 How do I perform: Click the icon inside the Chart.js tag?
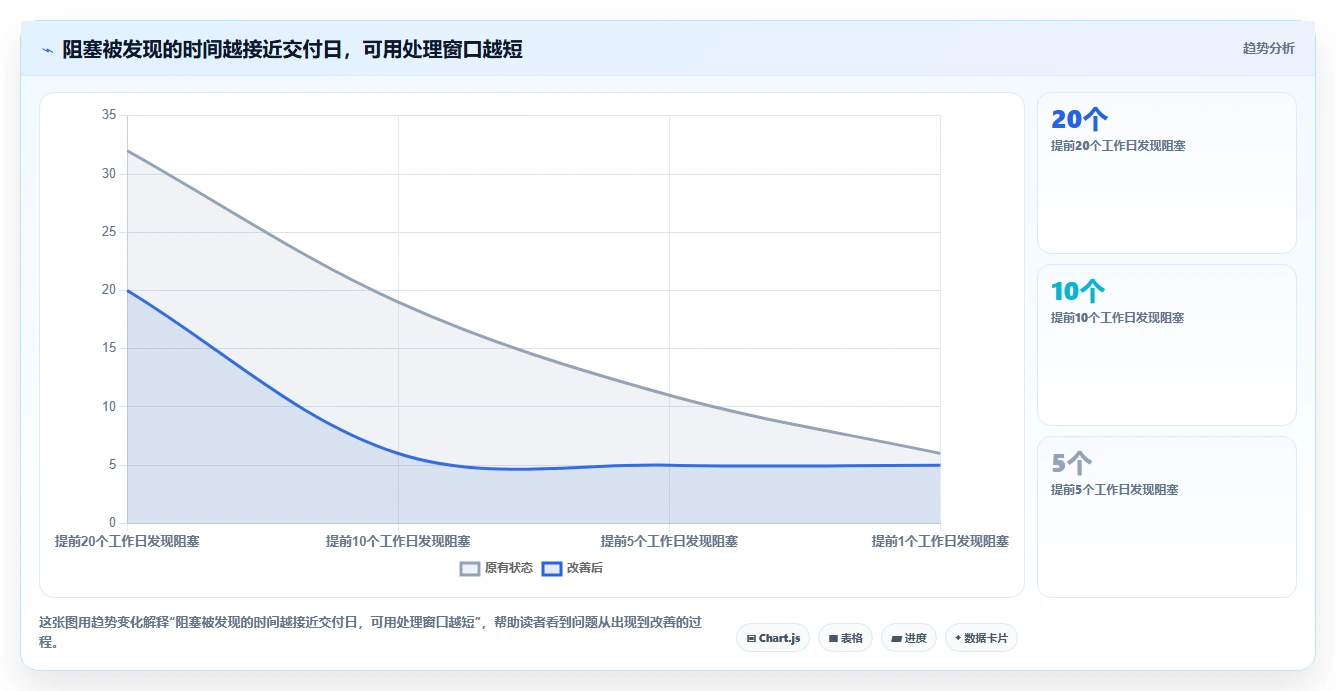(x=751, y=638)
